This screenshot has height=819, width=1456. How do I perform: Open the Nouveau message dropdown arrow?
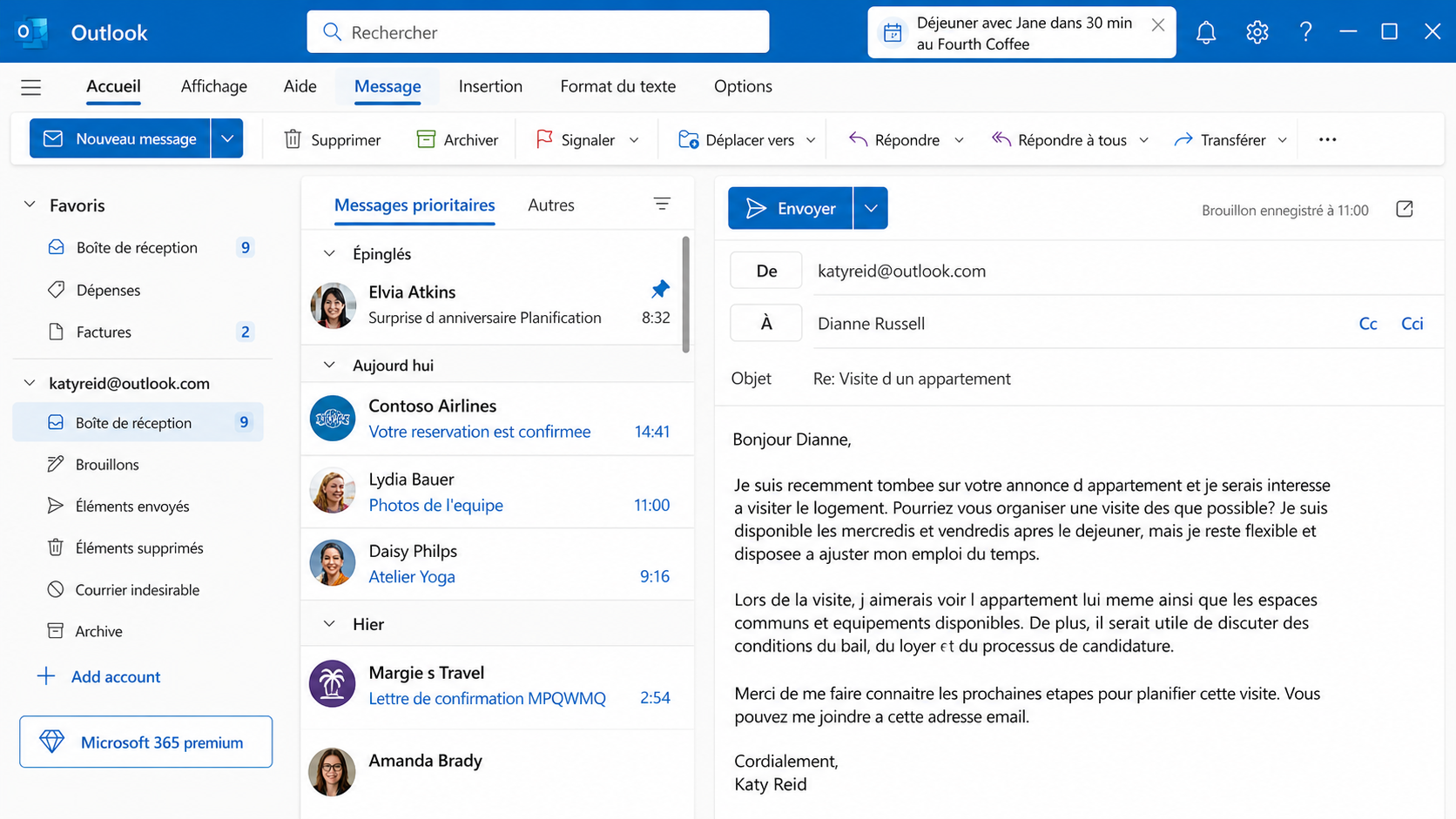(x=226, y=138)
